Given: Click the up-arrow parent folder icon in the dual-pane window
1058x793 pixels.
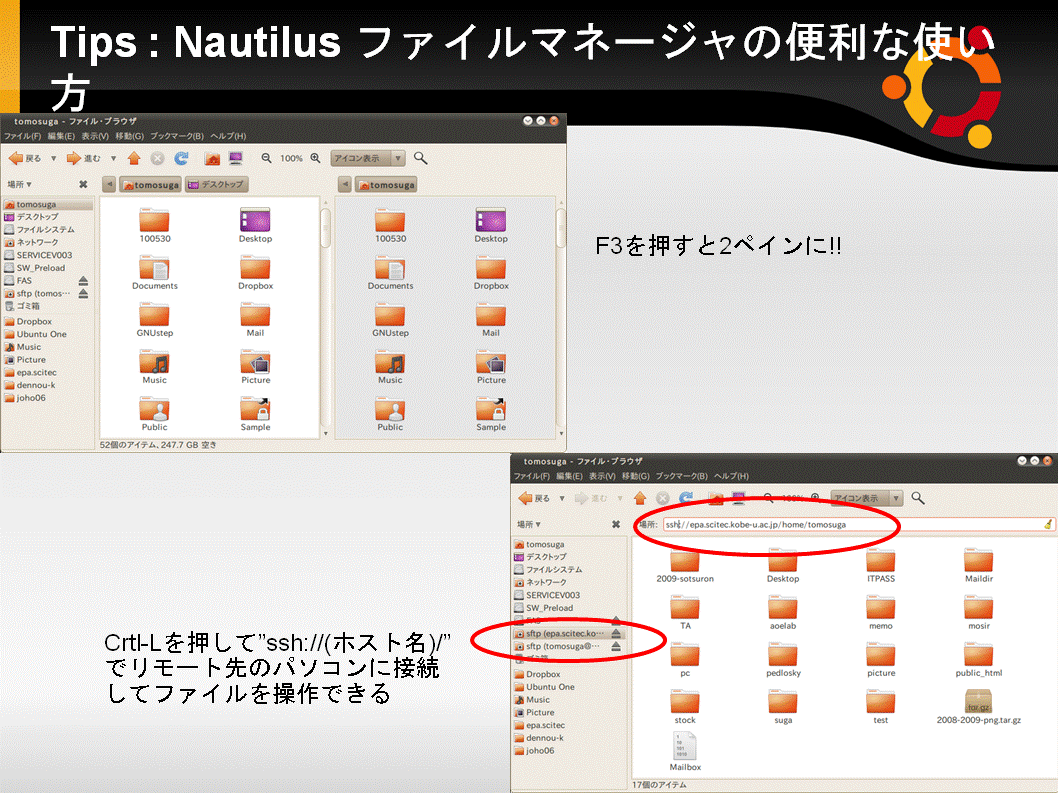Looking at the screenshot, I should pyautogui.click(x=134, y=158).
